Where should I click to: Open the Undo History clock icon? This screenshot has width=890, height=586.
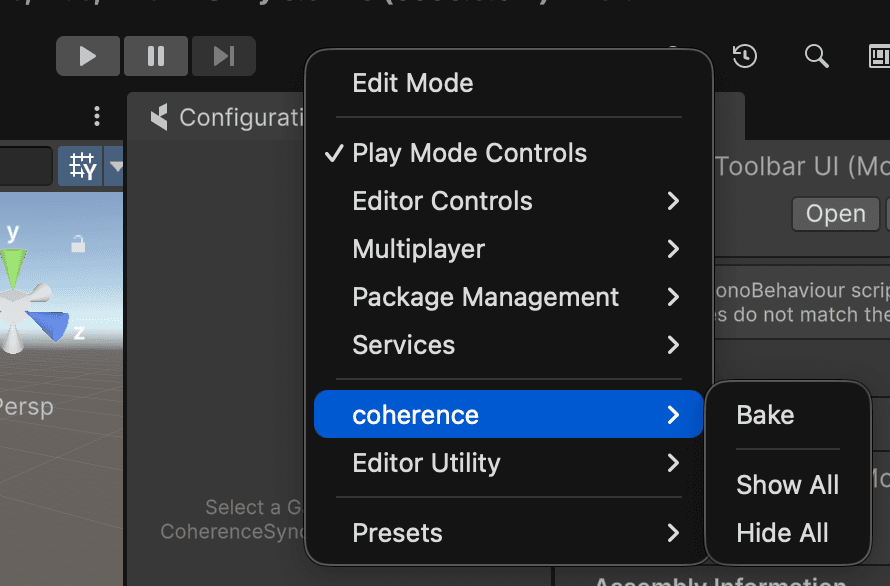point(744,56)
